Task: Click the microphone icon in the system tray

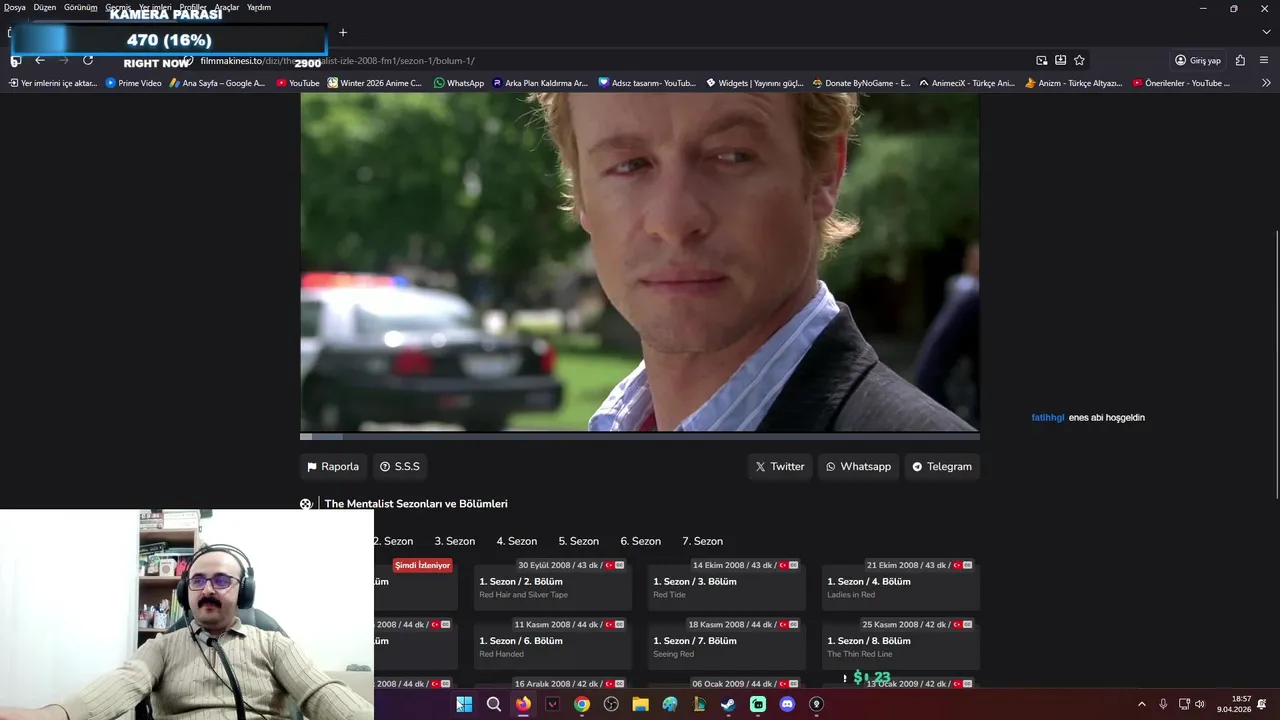Action: click(1163, 704)
